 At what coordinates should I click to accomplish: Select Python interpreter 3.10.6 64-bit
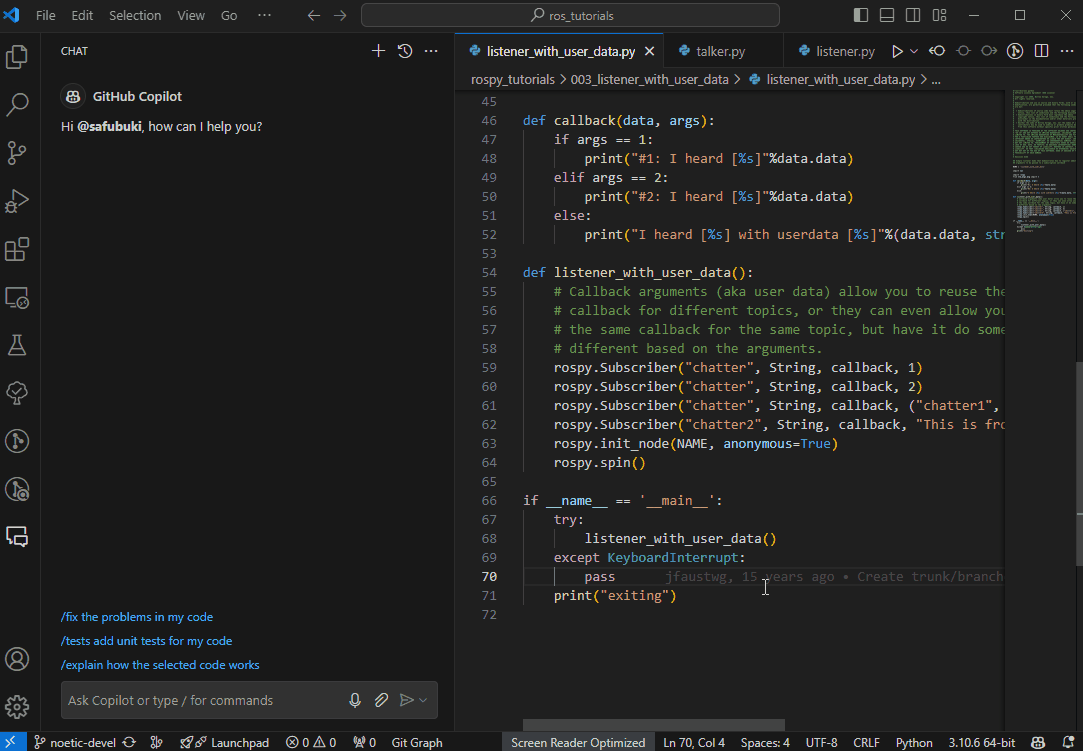(981, 742)
